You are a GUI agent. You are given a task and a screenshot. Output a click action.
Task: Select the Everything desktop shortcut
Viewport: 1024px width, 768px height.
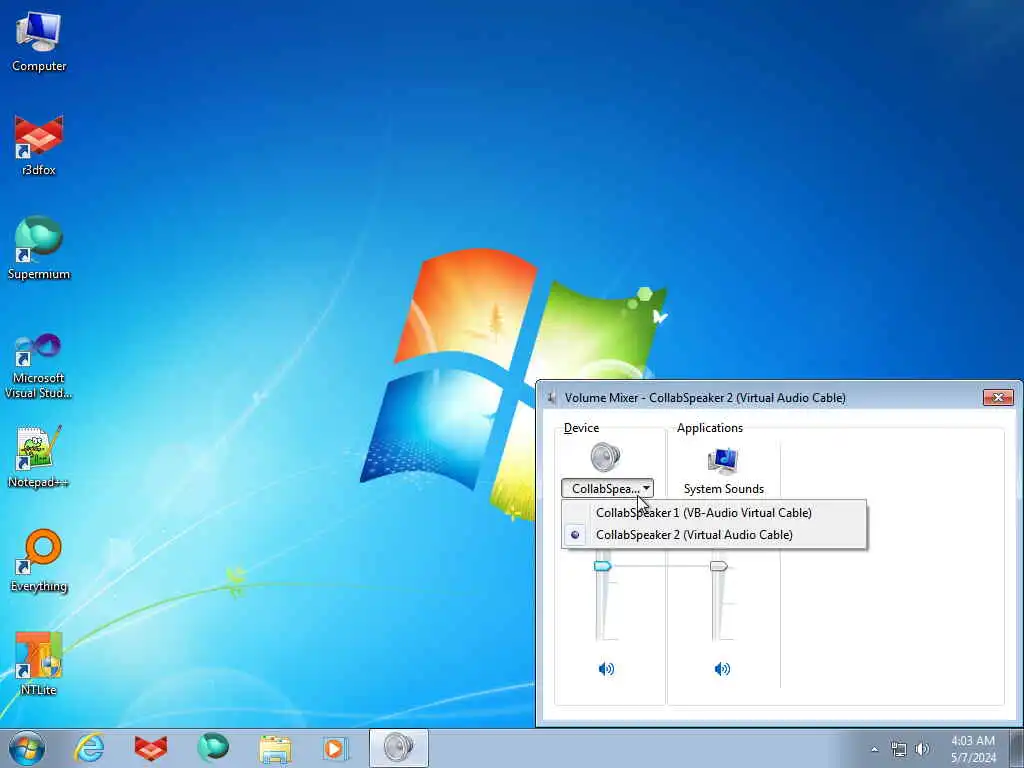39,561
